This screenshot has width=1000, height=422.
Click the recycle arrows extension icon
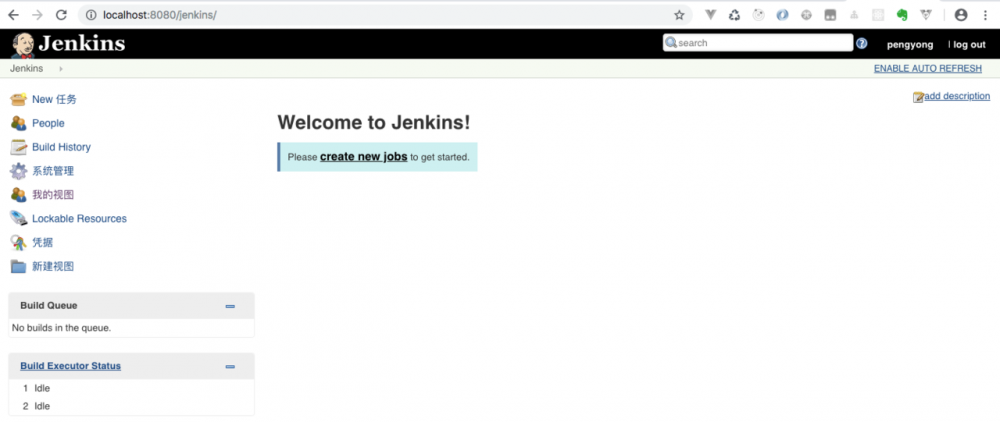735,15
